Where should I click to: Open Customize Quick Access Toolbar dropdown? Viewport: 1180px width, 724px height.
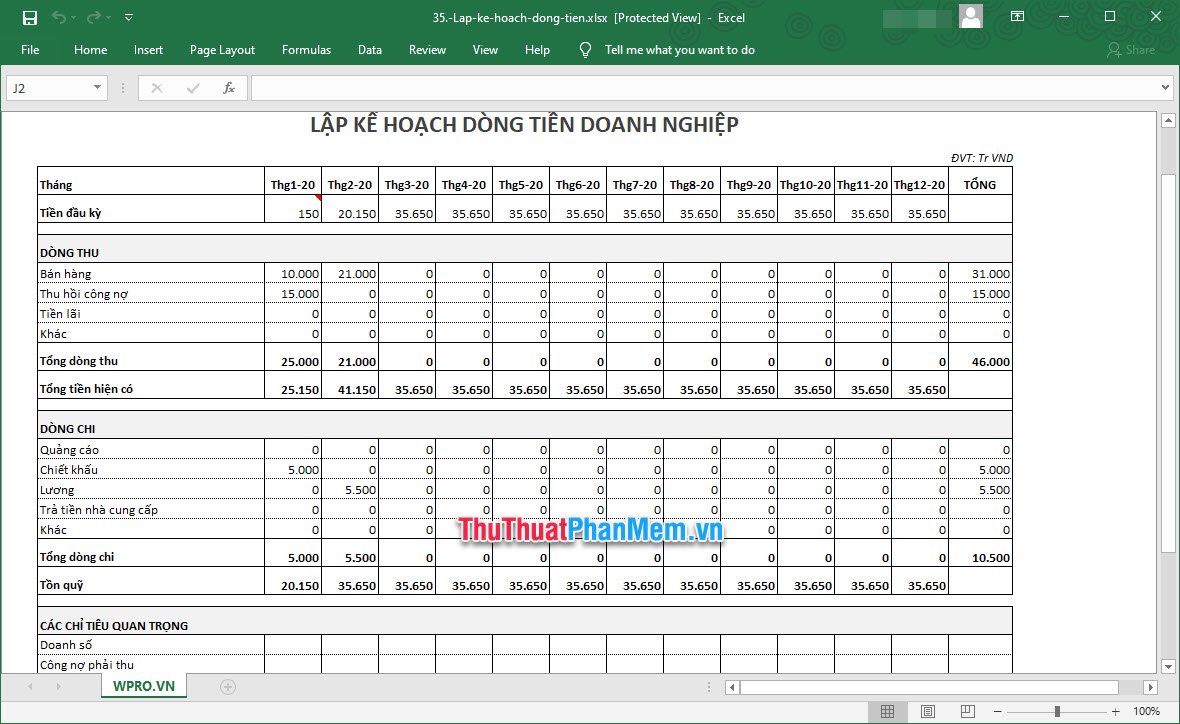128,17
